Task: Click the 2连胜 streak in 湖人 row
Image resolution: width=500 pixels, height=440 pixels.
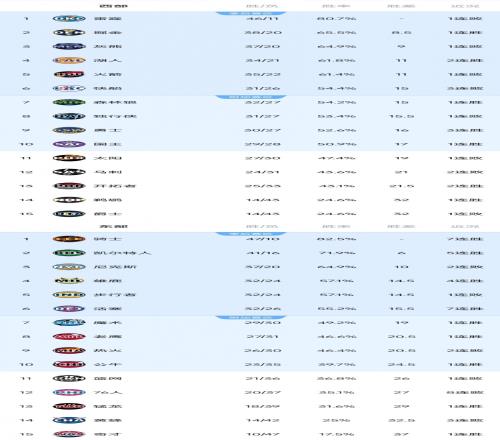Action: [x=465, y=60]
